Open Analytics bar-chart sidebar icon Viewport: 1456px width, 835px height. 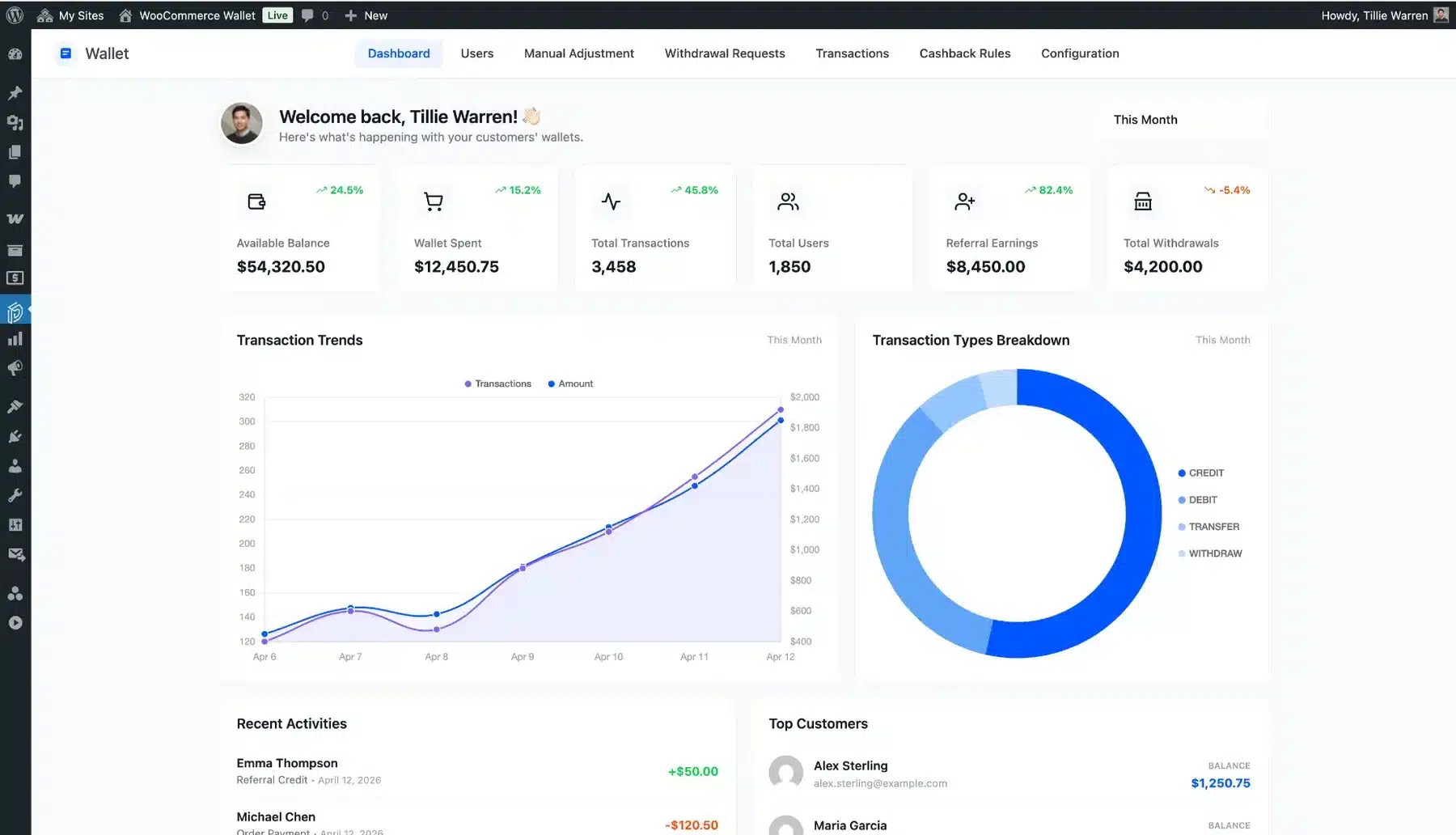click(15, 339)
